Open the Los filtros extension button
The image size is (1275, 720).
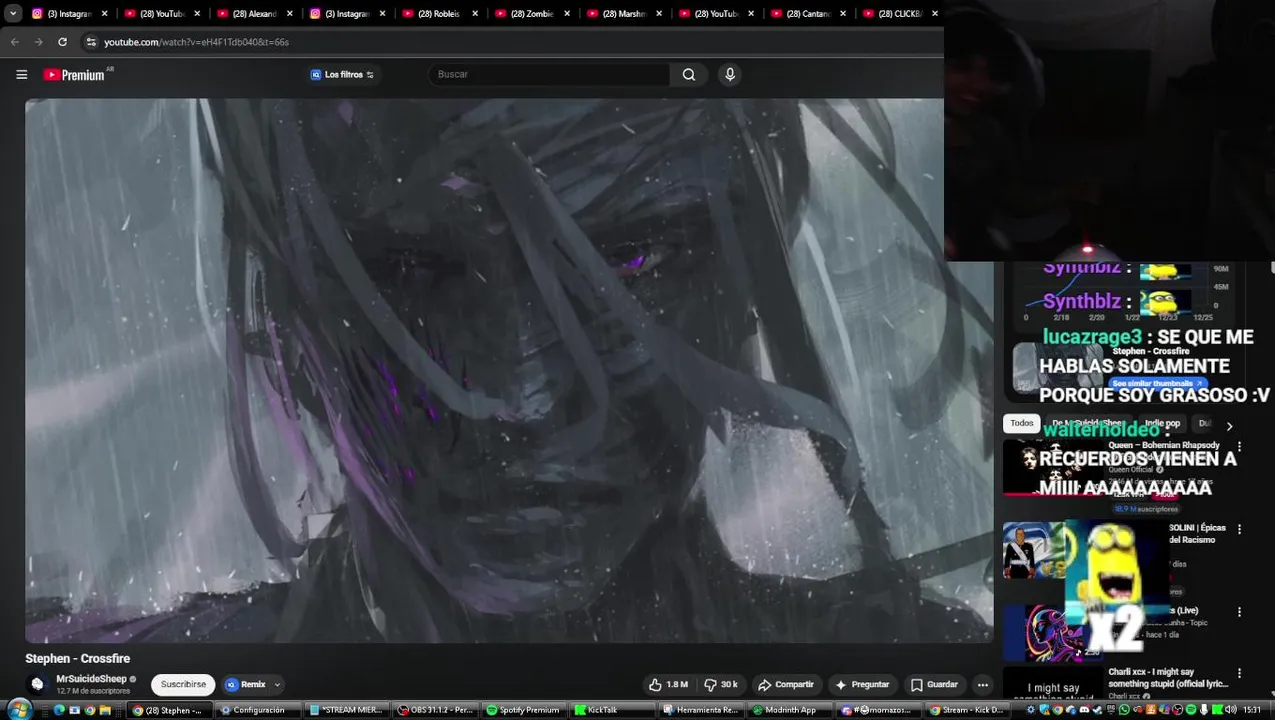(x=342, y=74)
